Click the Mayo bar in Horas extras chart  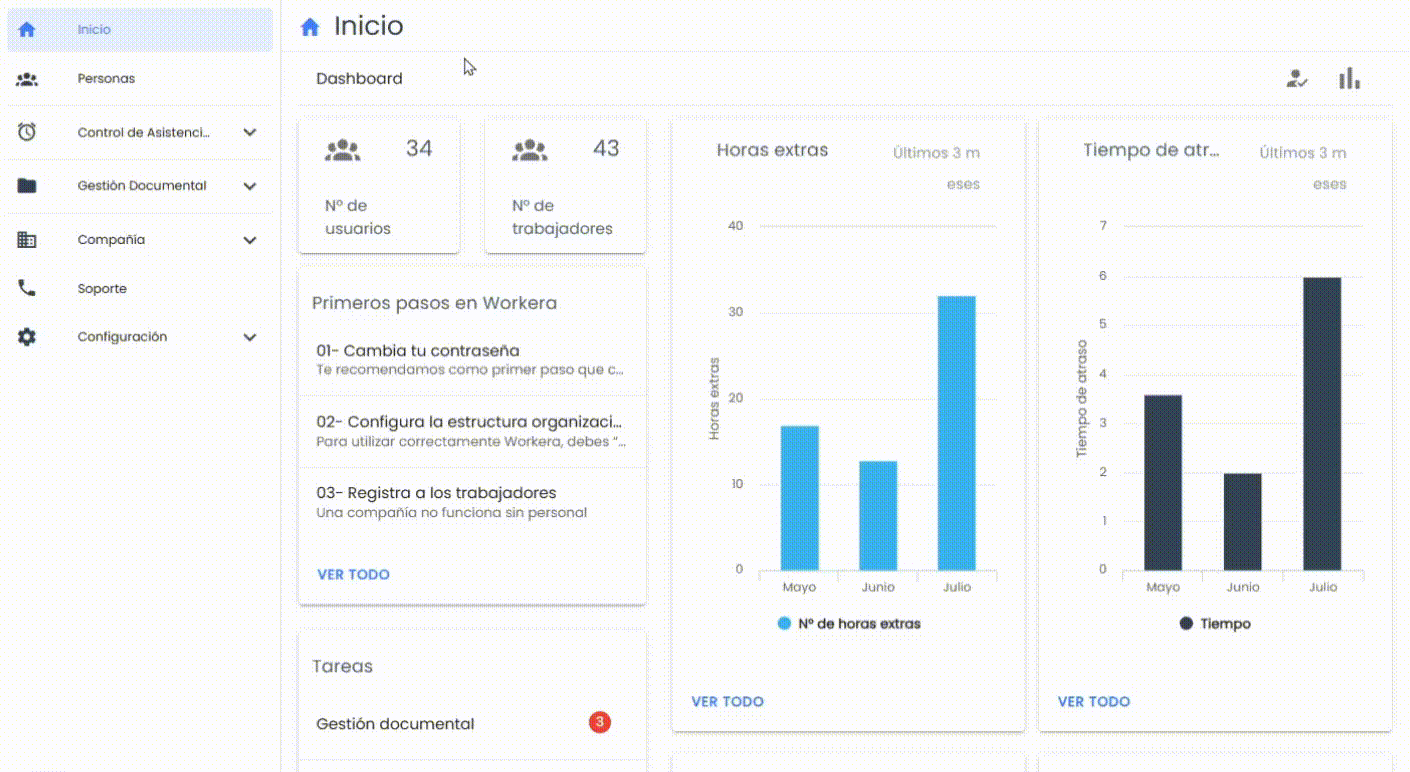click(x=799, y=498)
